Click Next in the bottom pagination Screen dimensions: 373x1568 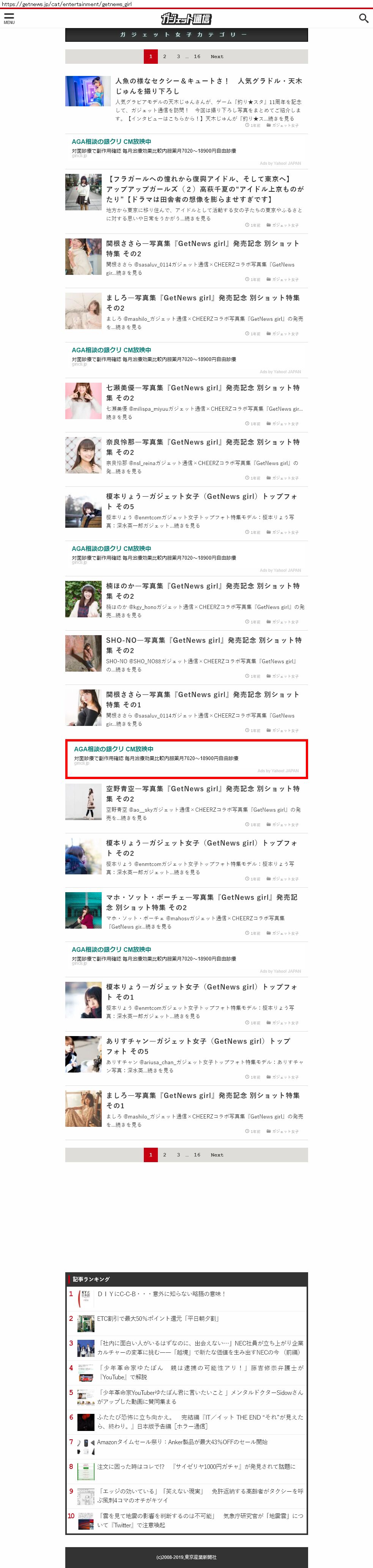point(217,1155)
